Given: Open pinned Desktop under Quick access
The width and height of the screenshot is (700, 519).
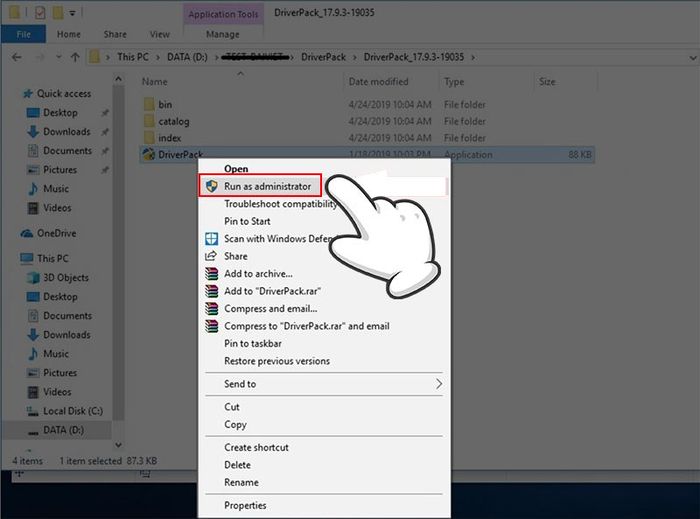Looking at the screenshot, I should coord(60,112).
